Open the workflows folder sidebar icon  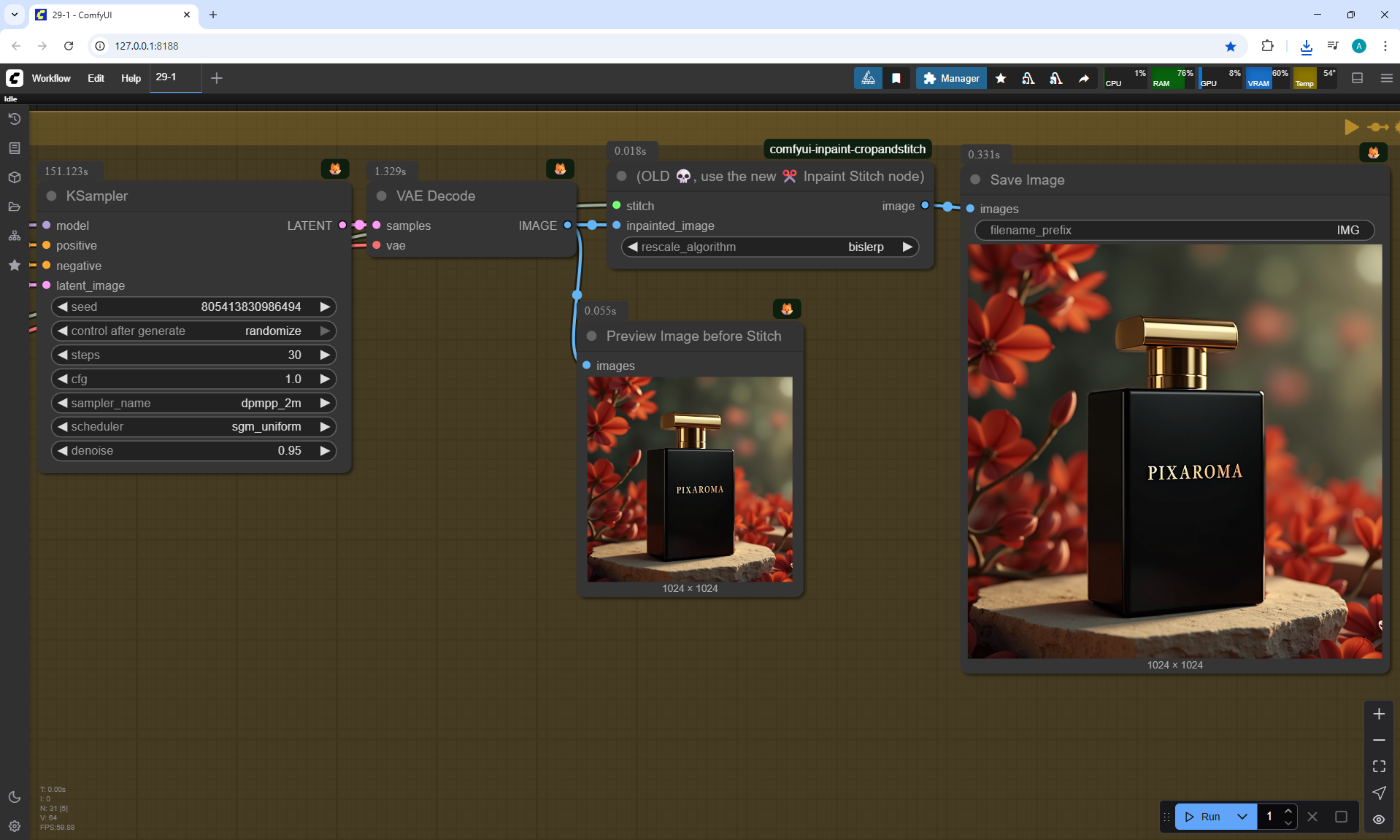coord(14,207)
